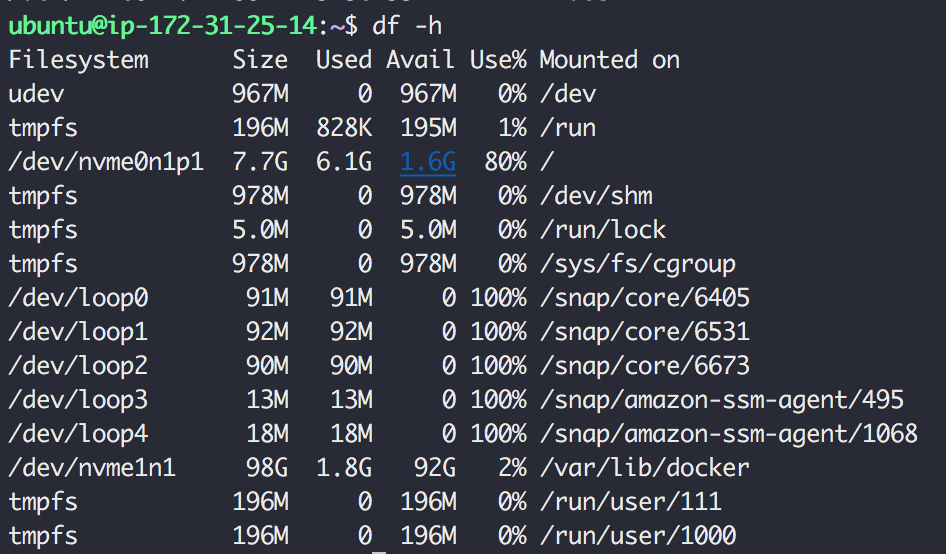Click the 98G size value
Image resolution: width=946 pixels, height=554 pixels.
[267, 468]
